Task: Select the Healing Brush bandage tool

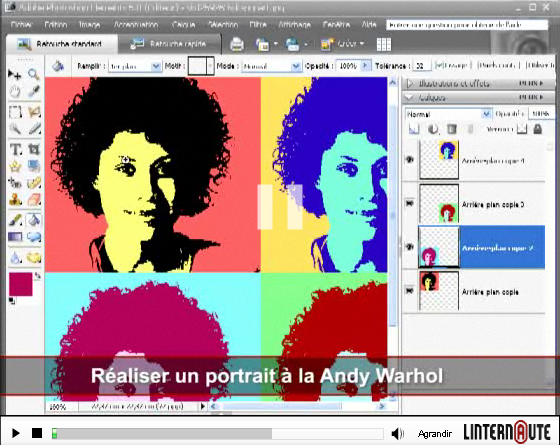Action: pos(34,183)
